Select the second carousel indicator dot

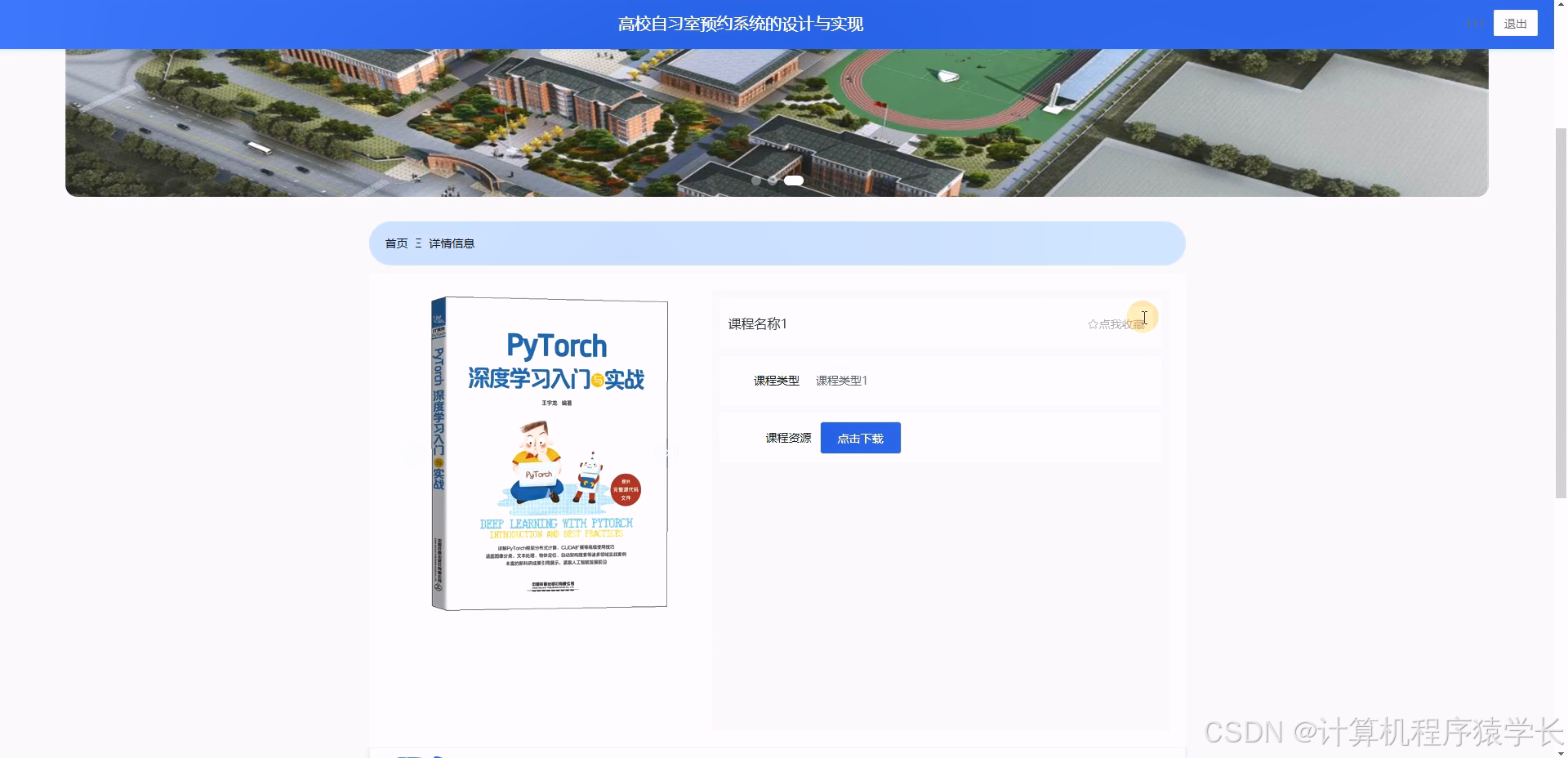773,181
